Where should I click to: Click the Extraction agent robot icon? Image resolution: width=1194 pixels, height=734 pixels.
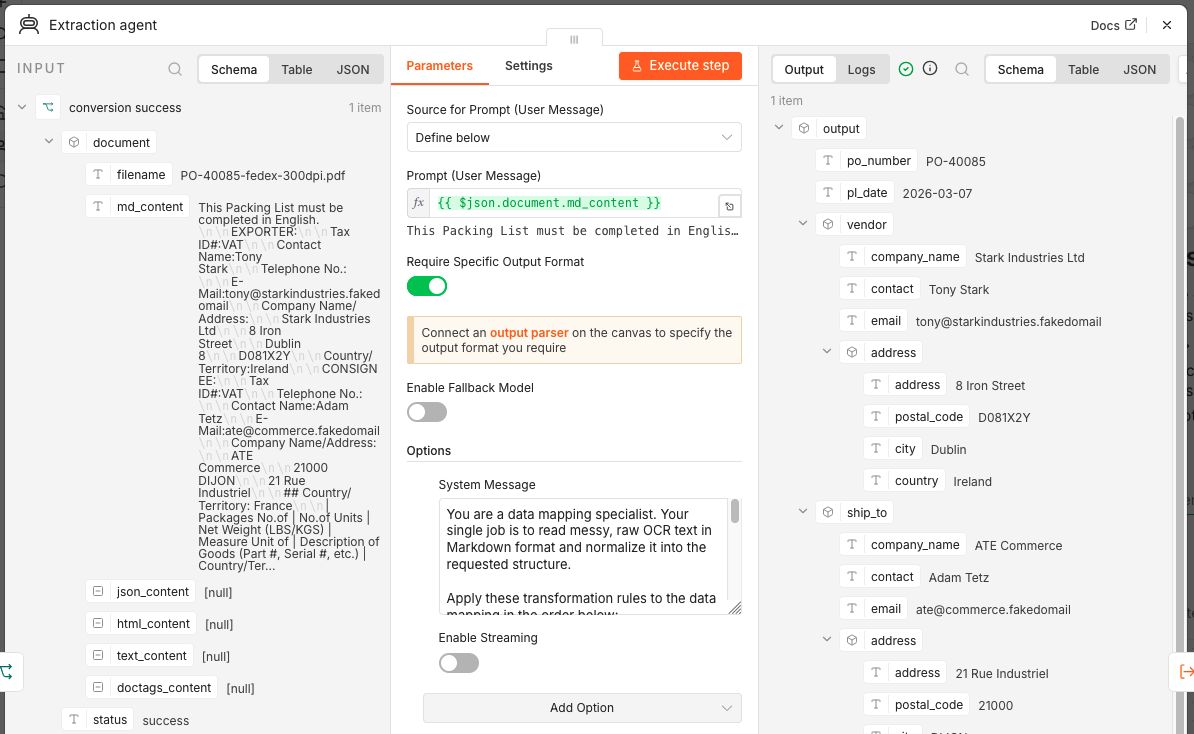click(29, 24)
